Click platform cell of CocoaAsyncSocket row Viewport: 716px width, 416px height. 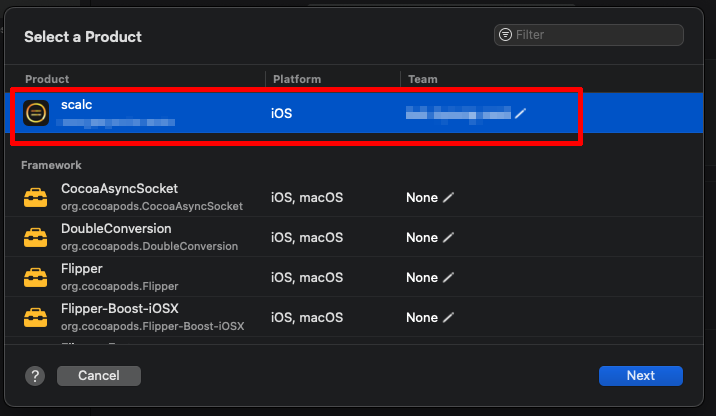point(307,198)
